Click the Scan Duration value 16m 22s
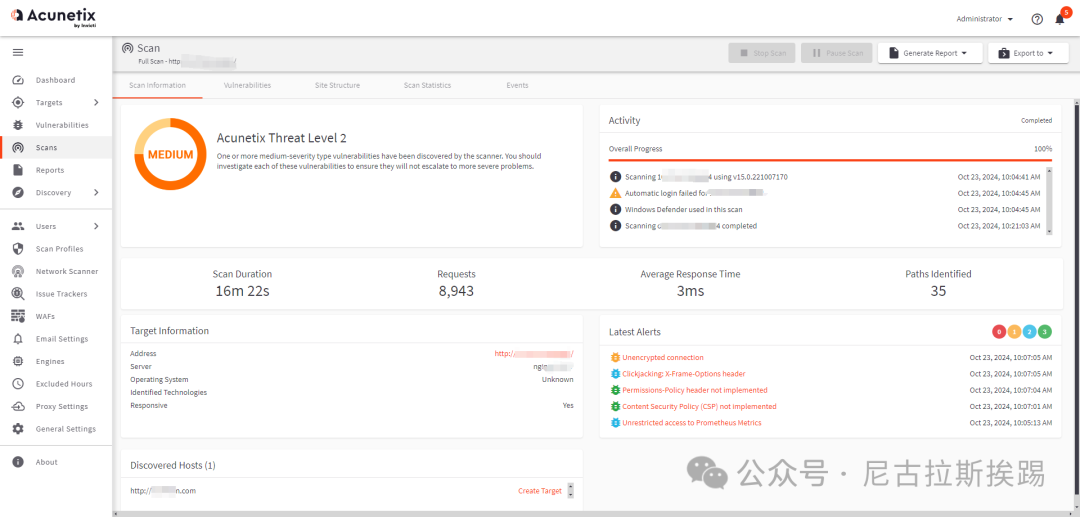This screenshot has height=517, width=1080. [242, 291]
